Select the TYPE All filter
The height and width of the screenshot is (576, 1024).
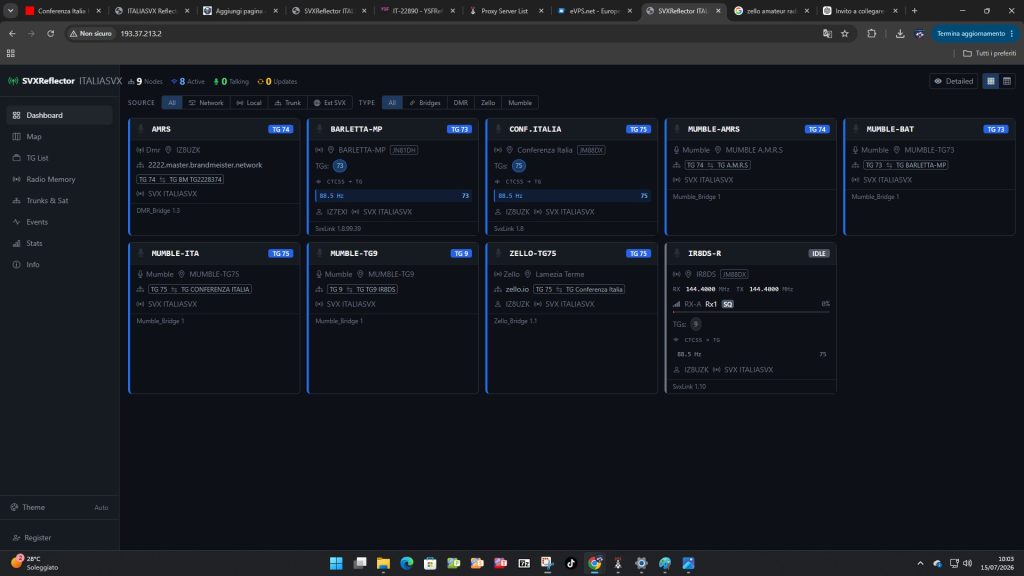pyautogui.click(x=392, y=103)
